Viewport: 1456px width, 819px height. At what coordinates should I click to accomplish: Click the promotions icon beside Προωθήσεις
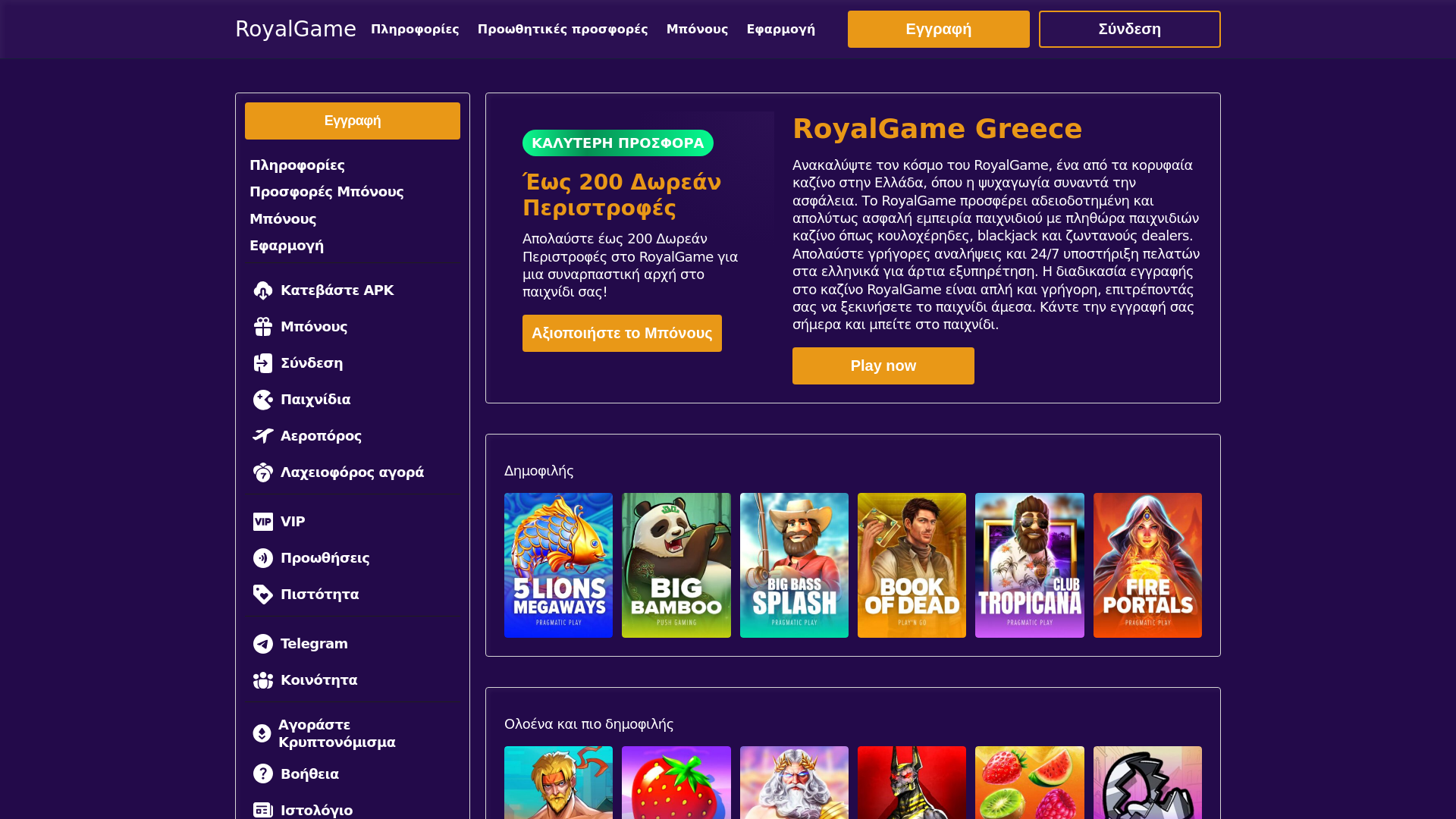263,558
